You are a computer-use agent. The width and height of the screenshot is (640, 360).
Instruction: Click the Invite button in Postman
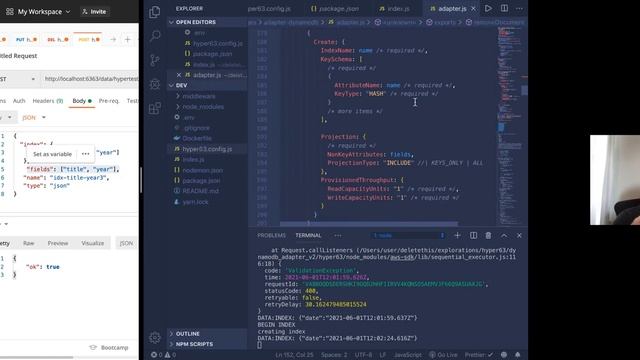point(94,12)
